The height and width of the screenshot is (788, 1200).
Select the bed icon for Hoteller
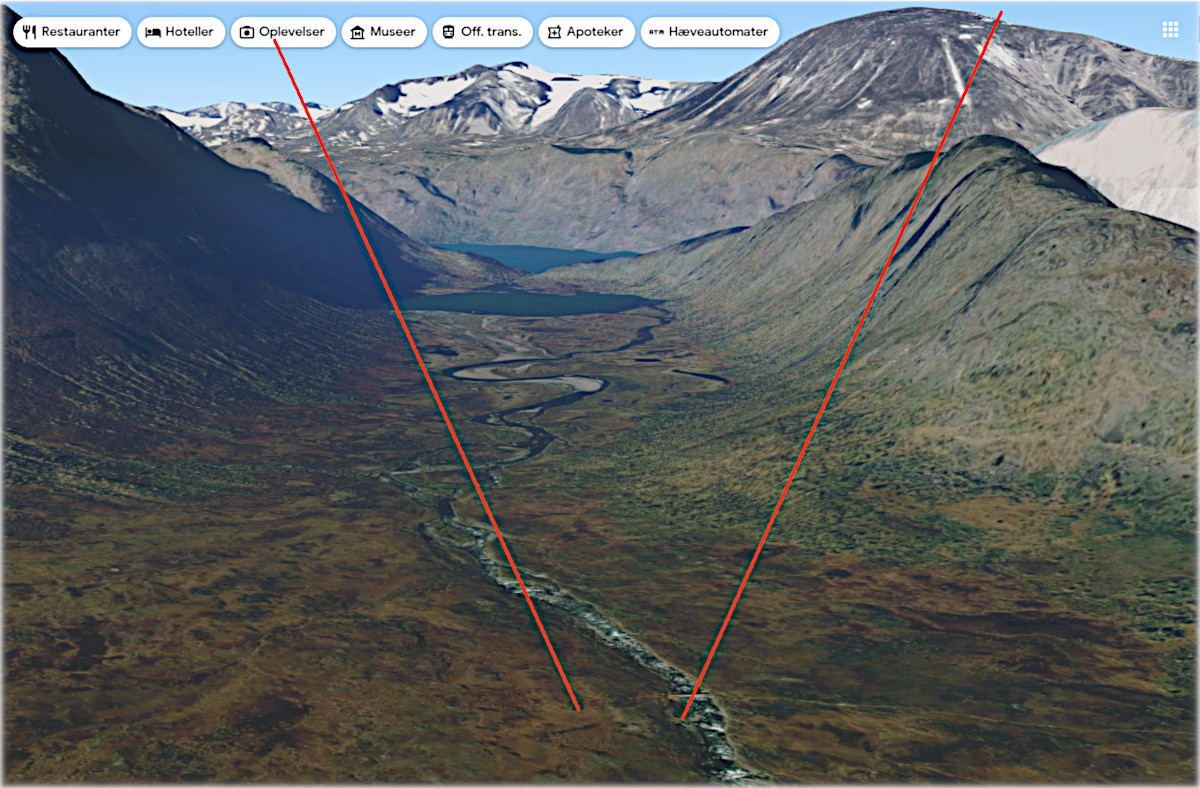153,32
